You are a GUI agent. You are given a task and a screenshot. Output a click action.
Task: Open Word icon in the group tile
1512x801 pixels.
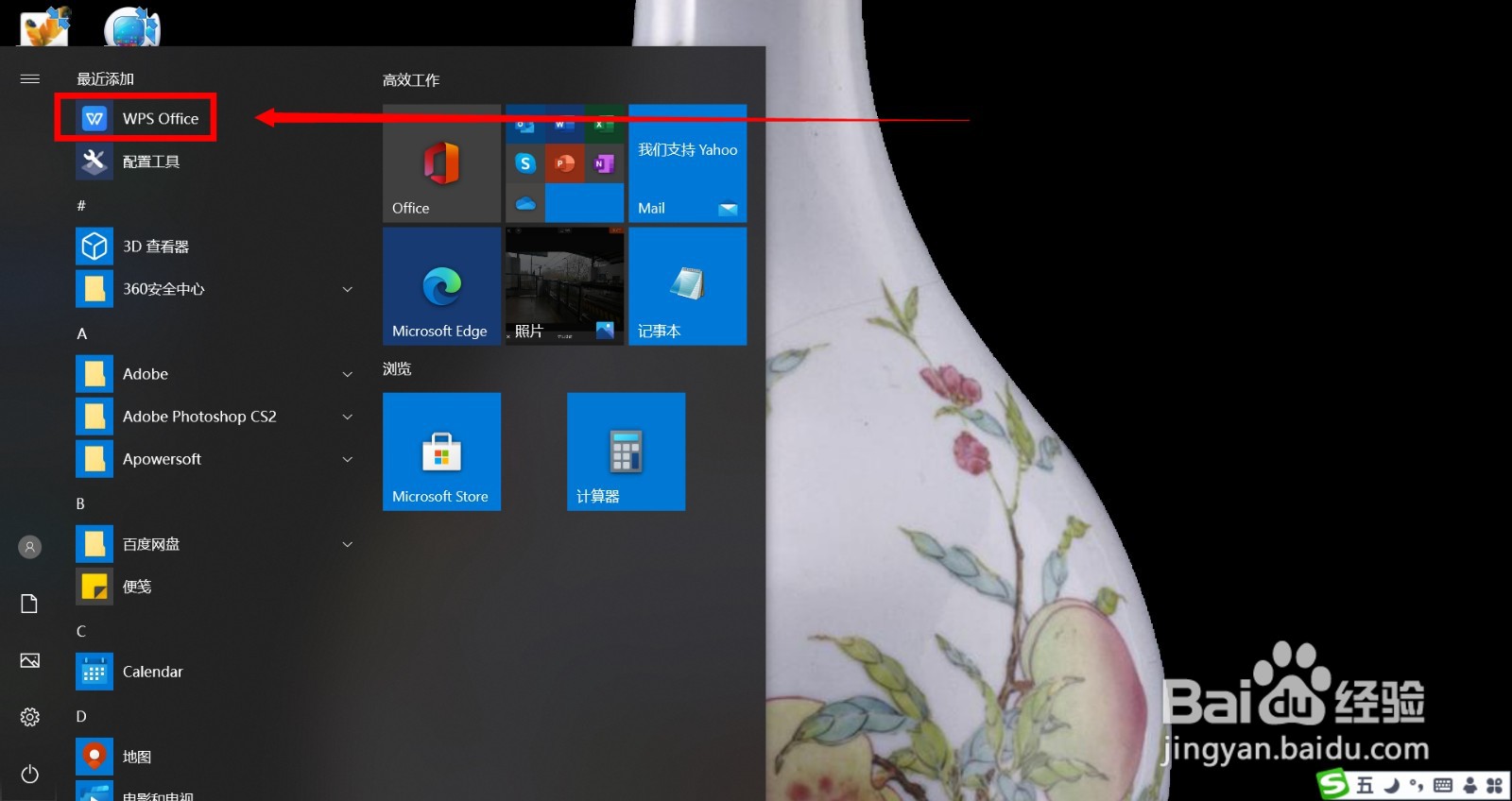coord(564,124)
